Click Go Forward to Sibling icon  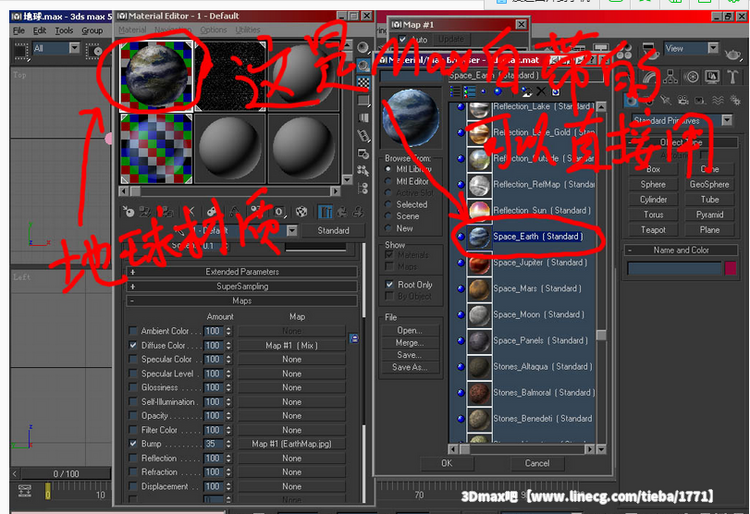click(357, 212)
